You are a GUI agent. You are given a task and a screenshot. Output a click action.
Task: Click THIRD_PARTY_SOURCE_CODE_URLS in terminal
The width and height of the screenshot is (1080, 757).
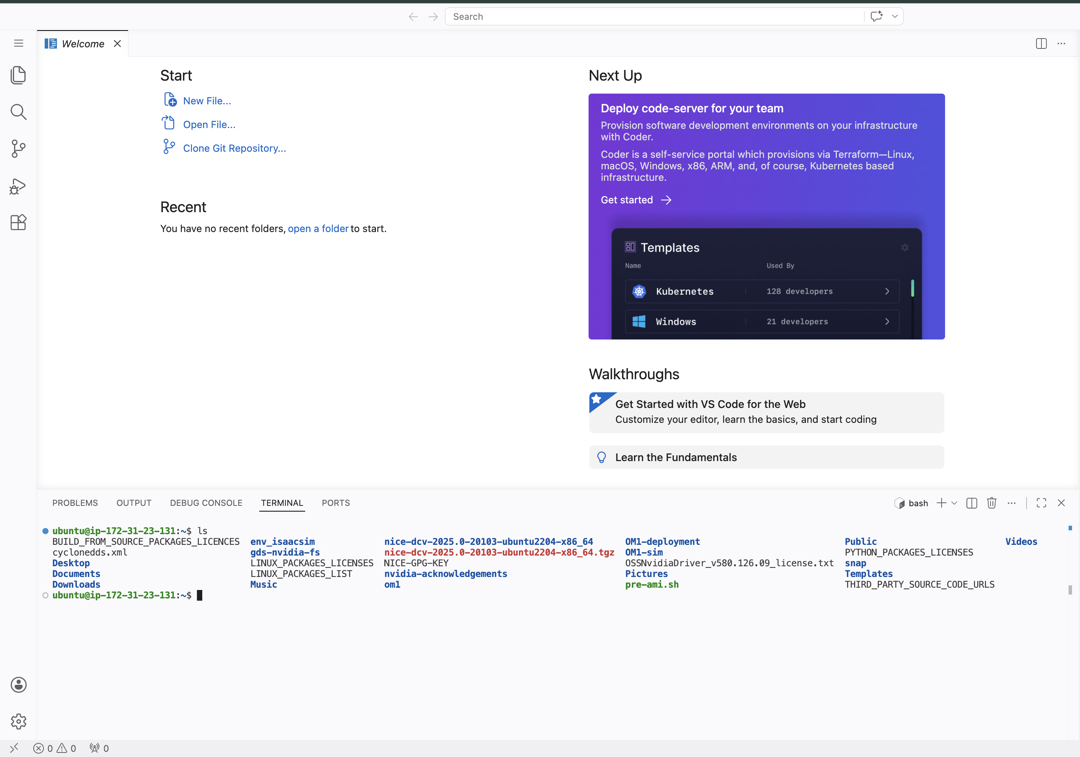[920, 584]
